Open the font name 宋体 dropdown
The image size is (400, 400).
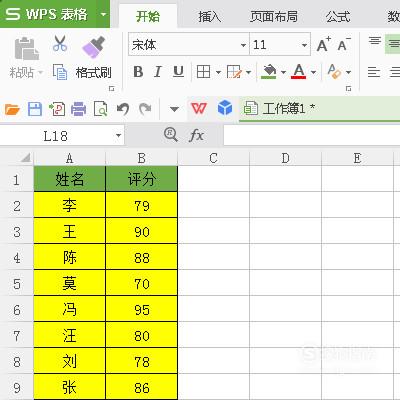click(243, 45)
